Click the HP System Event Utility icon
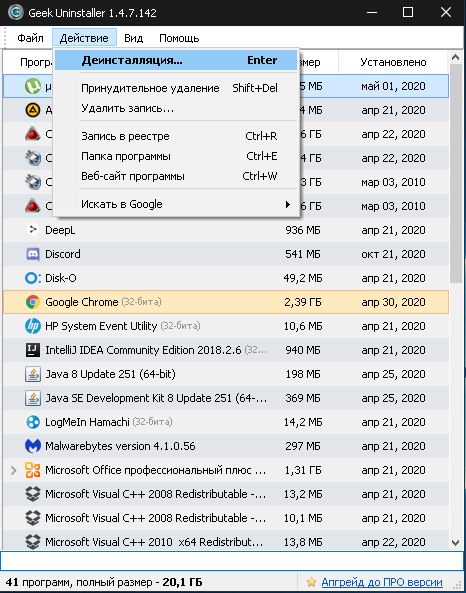Screen dimensions: 466x593 tap(33, 326)
